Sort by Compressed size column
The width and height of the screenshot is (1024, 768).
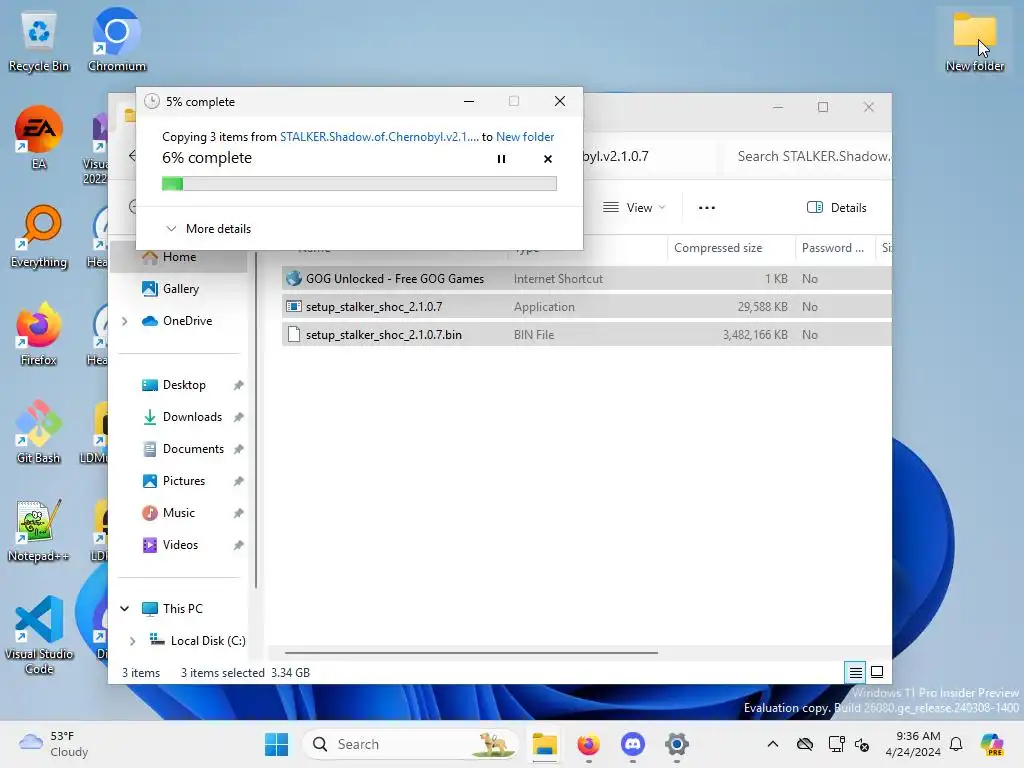(718, 248)
